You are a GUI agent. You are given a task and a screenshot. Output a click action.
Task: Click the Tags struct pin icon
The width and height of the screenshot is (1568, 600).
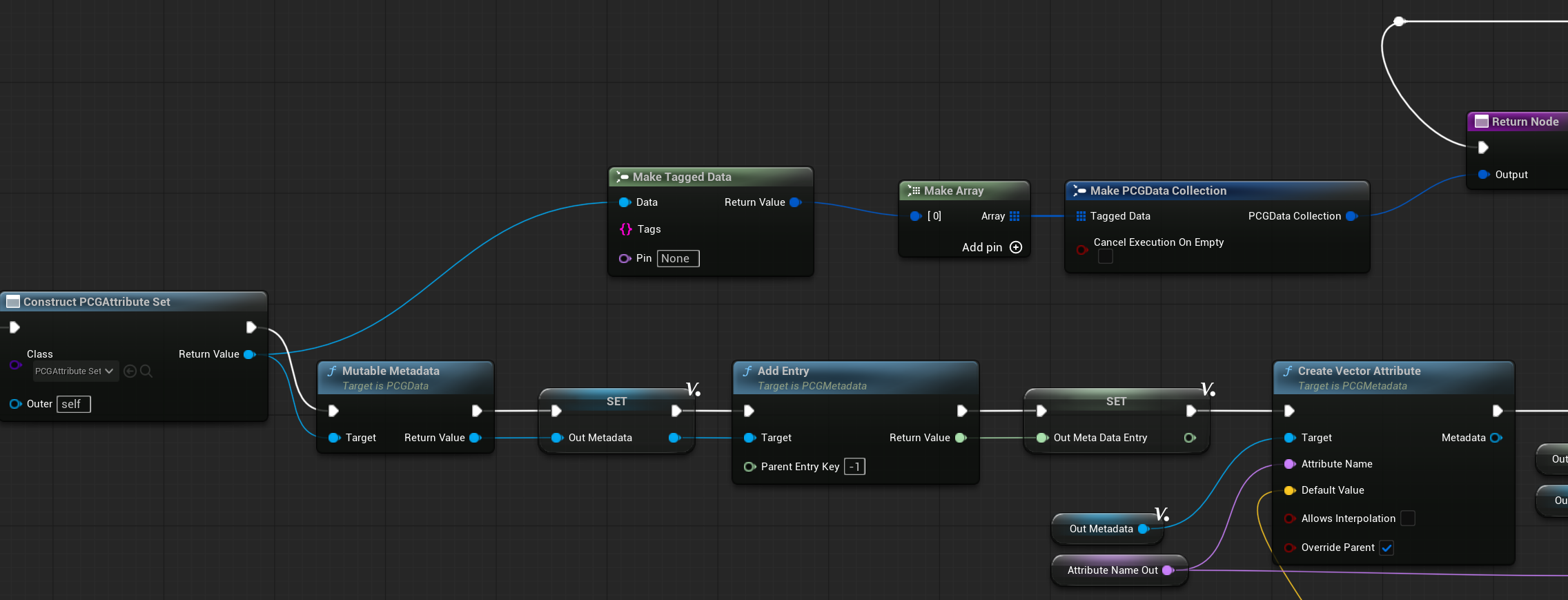[625, 229]
